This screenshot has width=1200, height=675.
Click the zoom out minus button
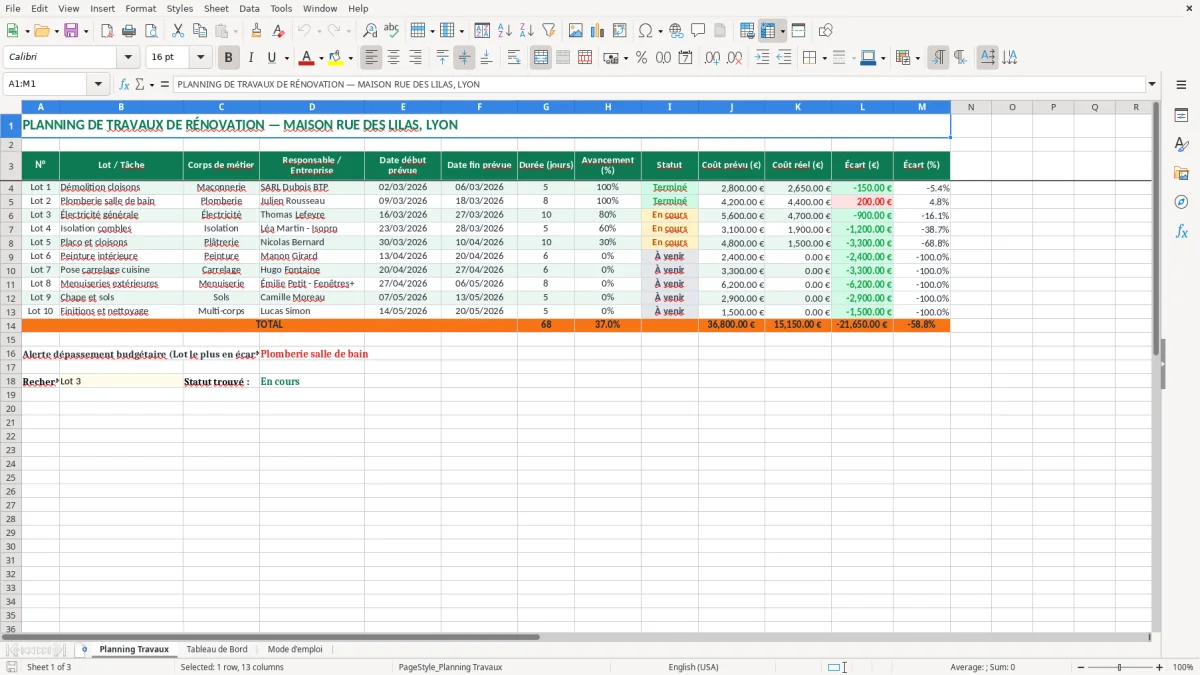point(1080,667)
